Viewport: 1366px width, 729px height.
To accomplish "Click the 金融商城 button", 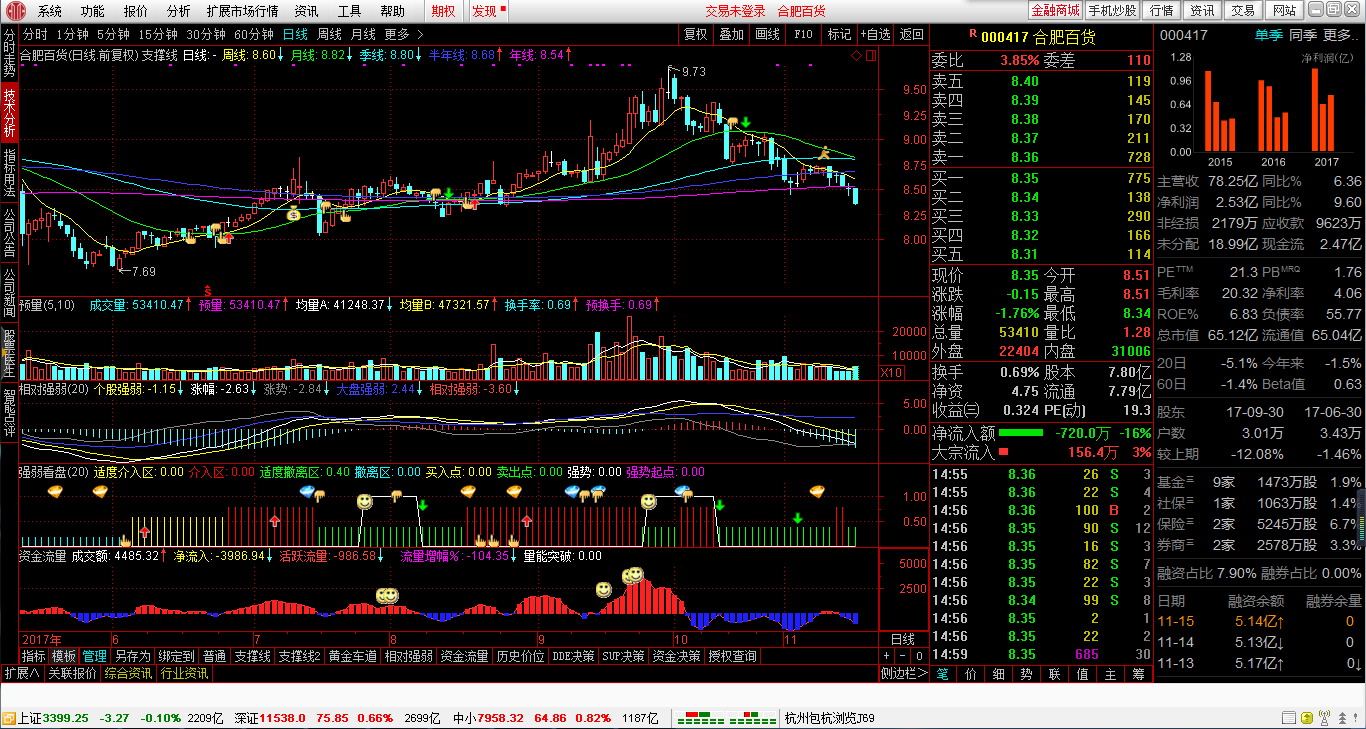I will point(1056,10).
